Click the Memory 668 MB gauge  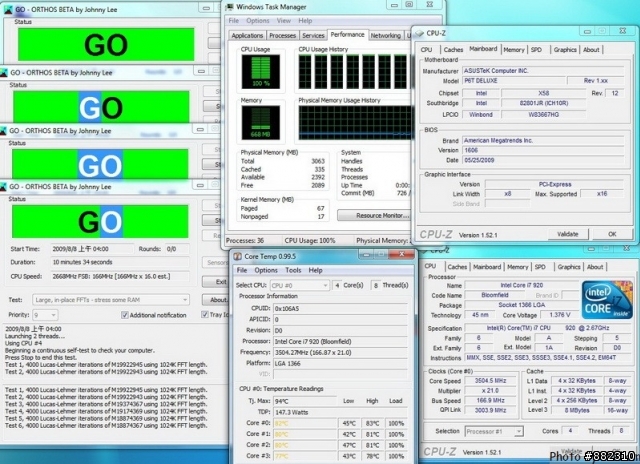pyautogui.click(x=260, y=122)
